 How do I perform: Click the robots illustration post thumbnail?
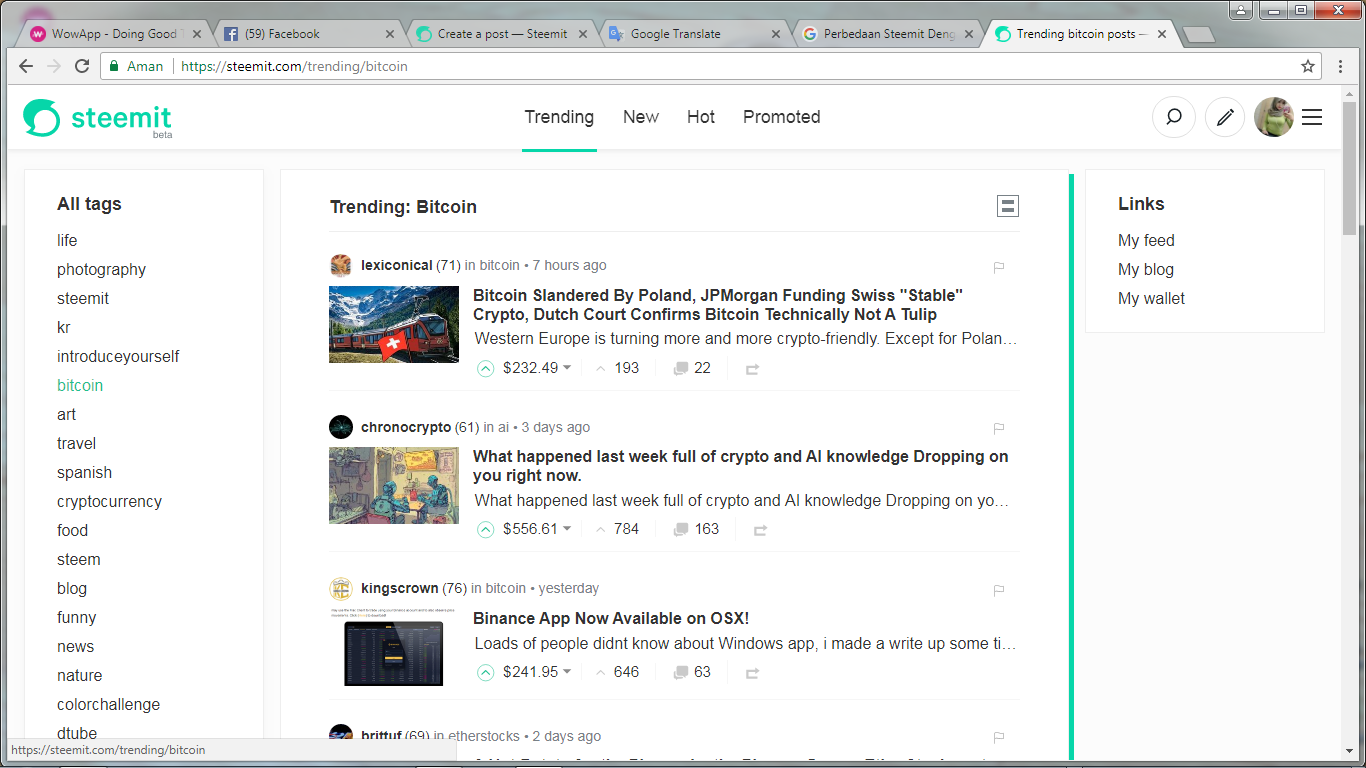tap(394, 485)
